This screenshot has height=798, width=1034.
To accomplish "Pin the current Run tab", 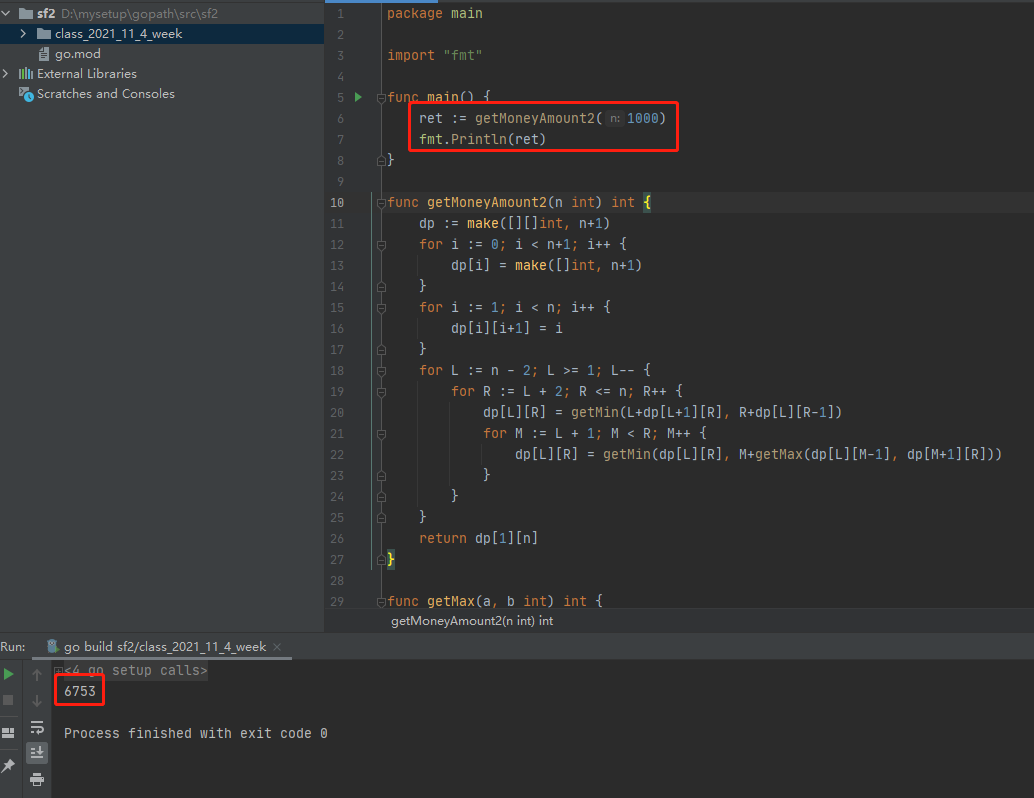I will pos(9,766).
